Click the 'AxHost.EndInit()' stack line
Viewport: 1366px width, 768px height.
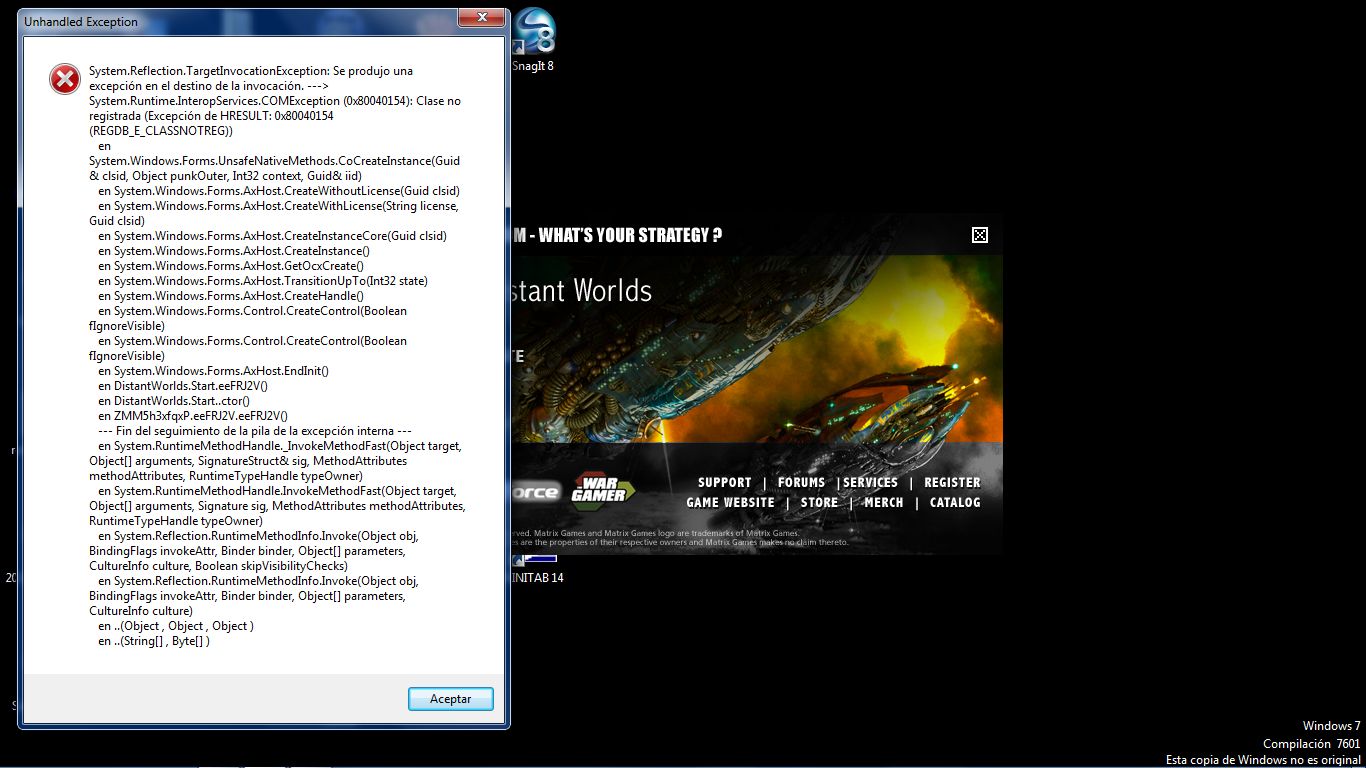214,371
